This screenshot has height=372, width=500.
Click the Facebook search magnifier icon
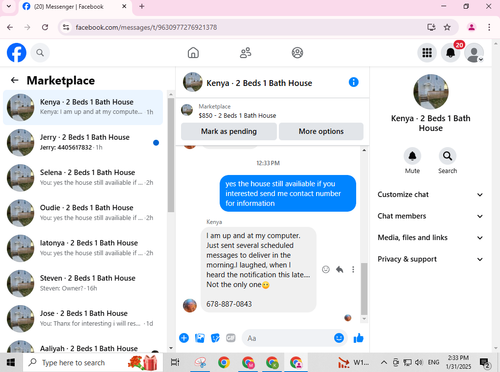[40, 53]
